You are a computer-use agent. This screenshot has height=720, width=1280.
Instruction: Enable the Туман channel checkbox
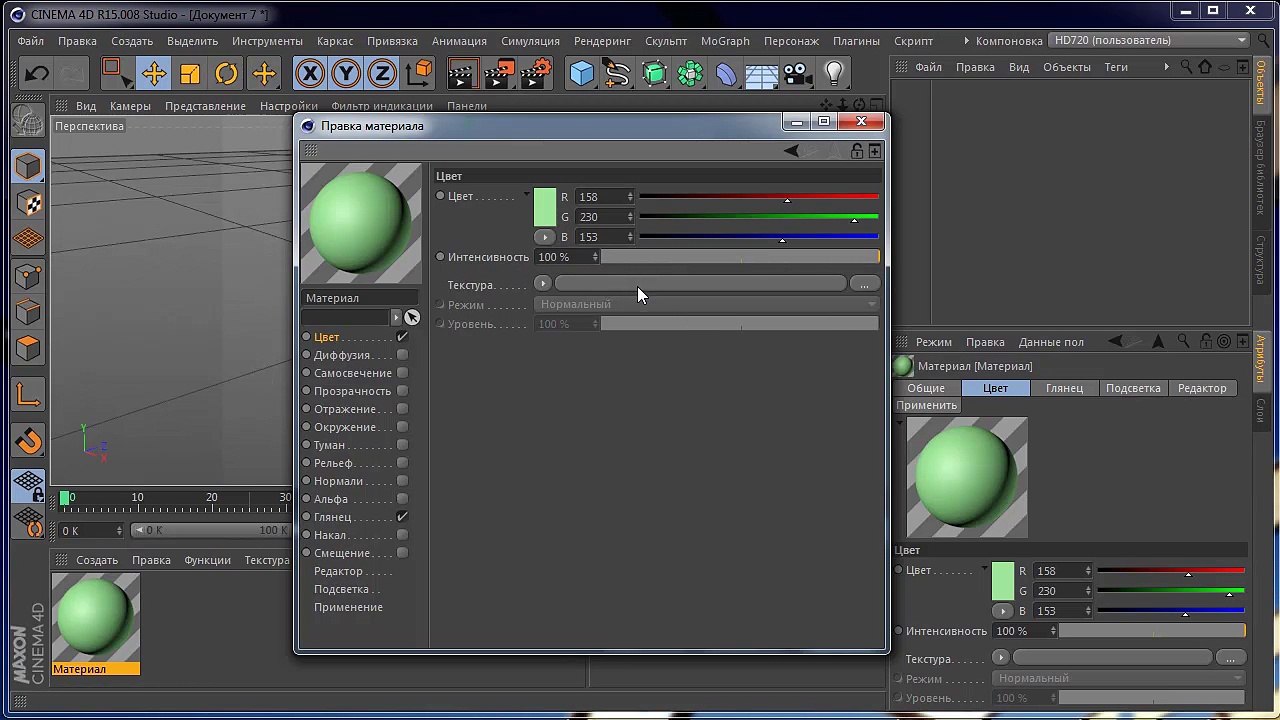tap(402, 445)
